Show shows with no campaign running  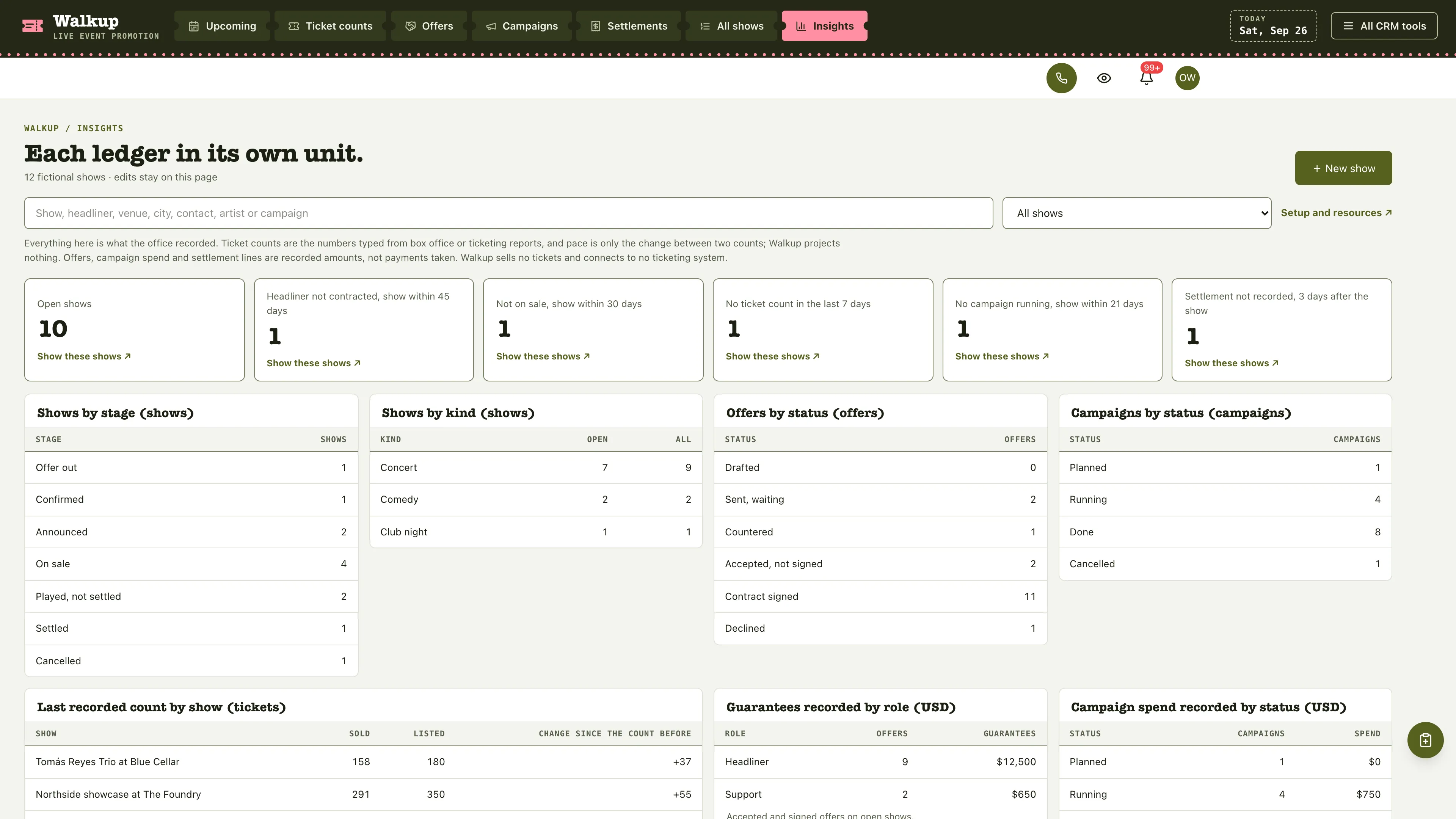pos(1001,356)
